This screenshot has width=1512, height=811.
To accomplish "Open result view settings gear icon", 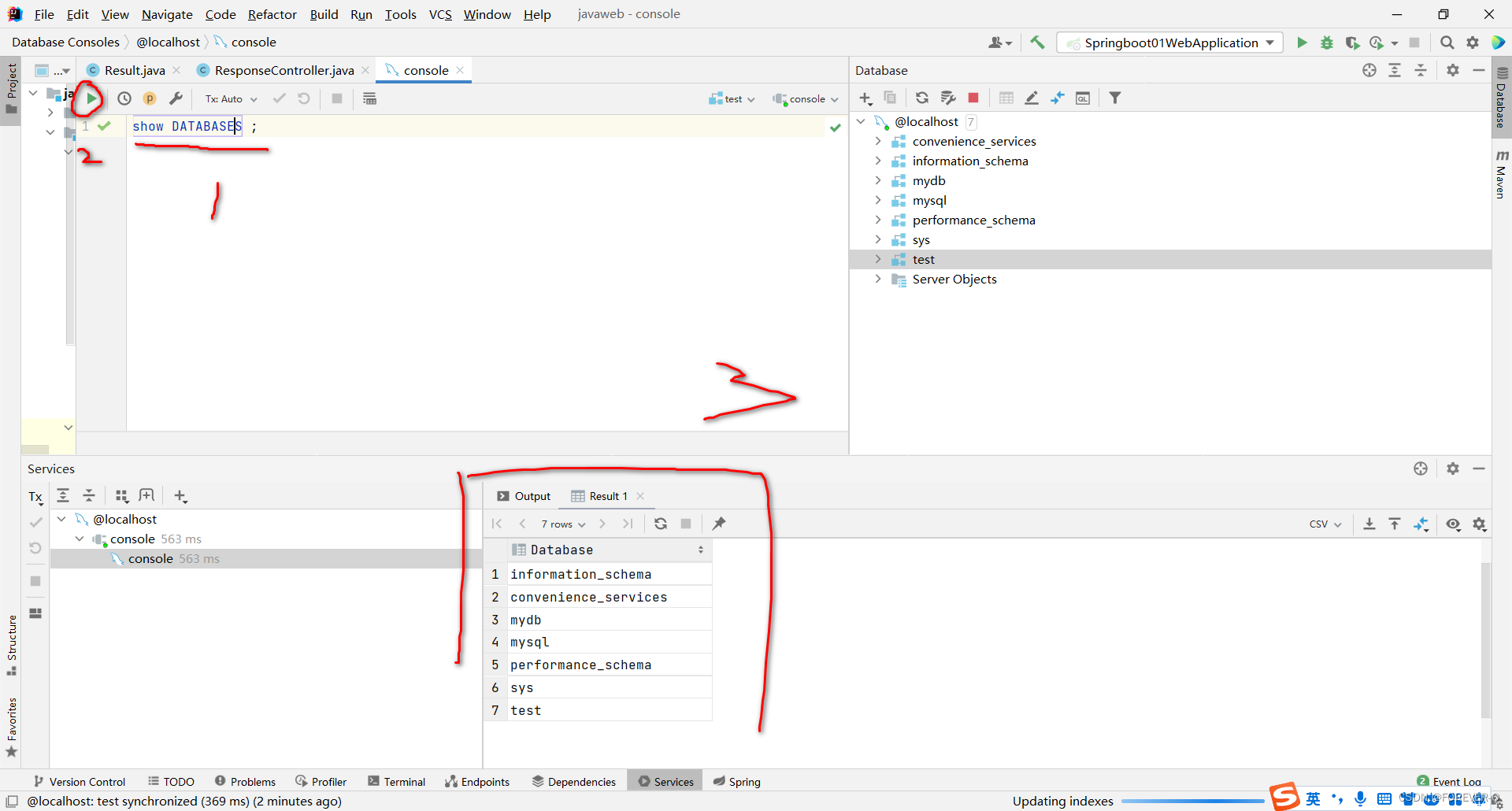I will click(1480, 524).
